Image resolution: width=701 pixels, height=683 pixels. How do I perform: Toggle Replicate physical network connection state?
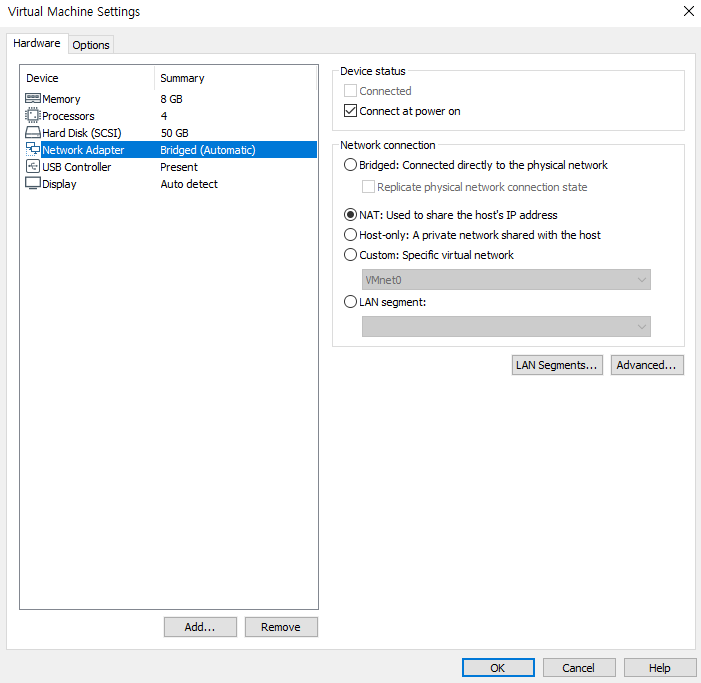coord(368,186)
